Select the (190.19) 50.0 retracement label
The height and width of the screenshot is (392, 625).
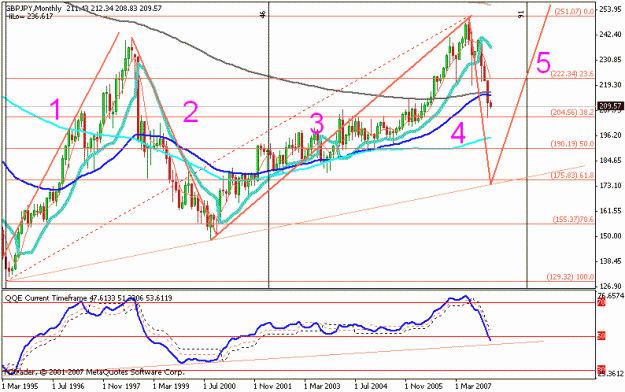pyautogui.click(x=572, y=144)
